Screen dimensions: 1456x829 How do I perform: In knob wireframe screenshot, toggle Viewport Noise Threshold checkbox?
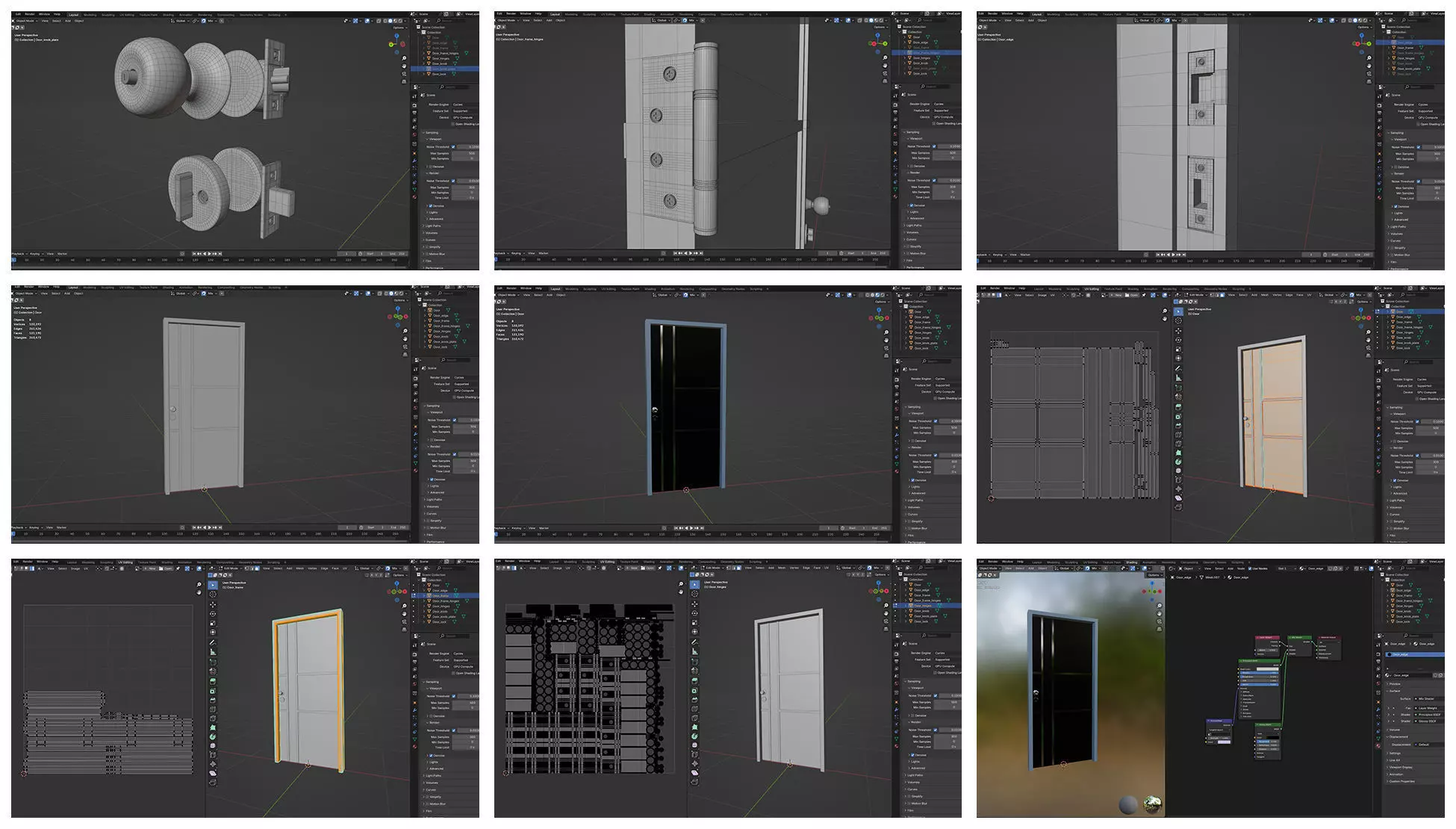pyautogui.click(x=453, y=146)
